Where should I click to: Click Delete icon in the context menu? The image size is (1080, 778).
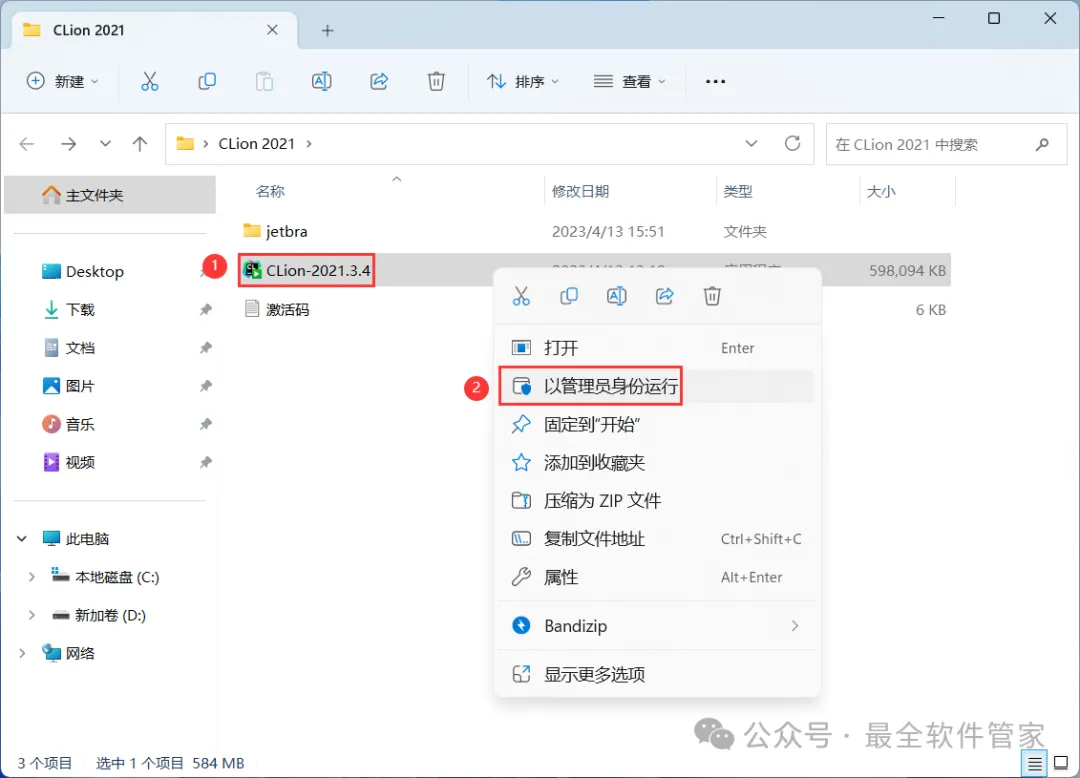coord(712,296)
